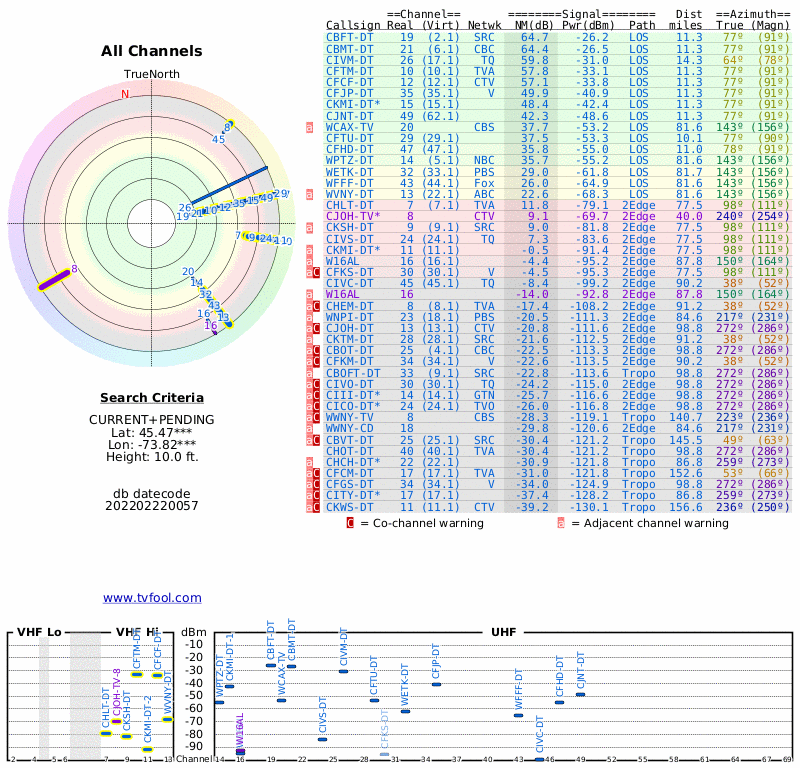Click the All Channels title

(152, 51)
